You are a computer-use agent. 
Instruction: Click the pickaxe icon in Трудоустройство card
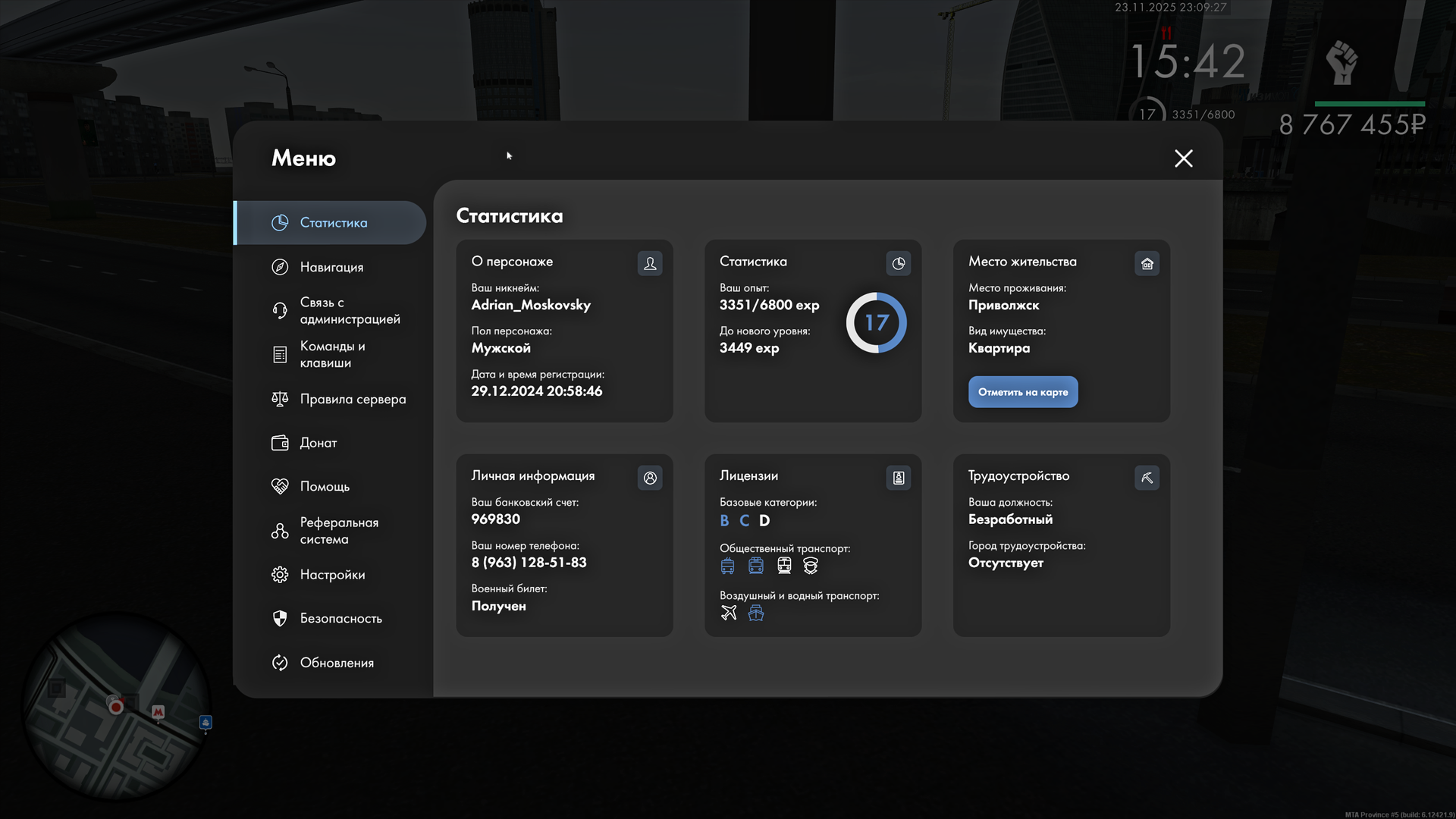[x=1147, y=478]
